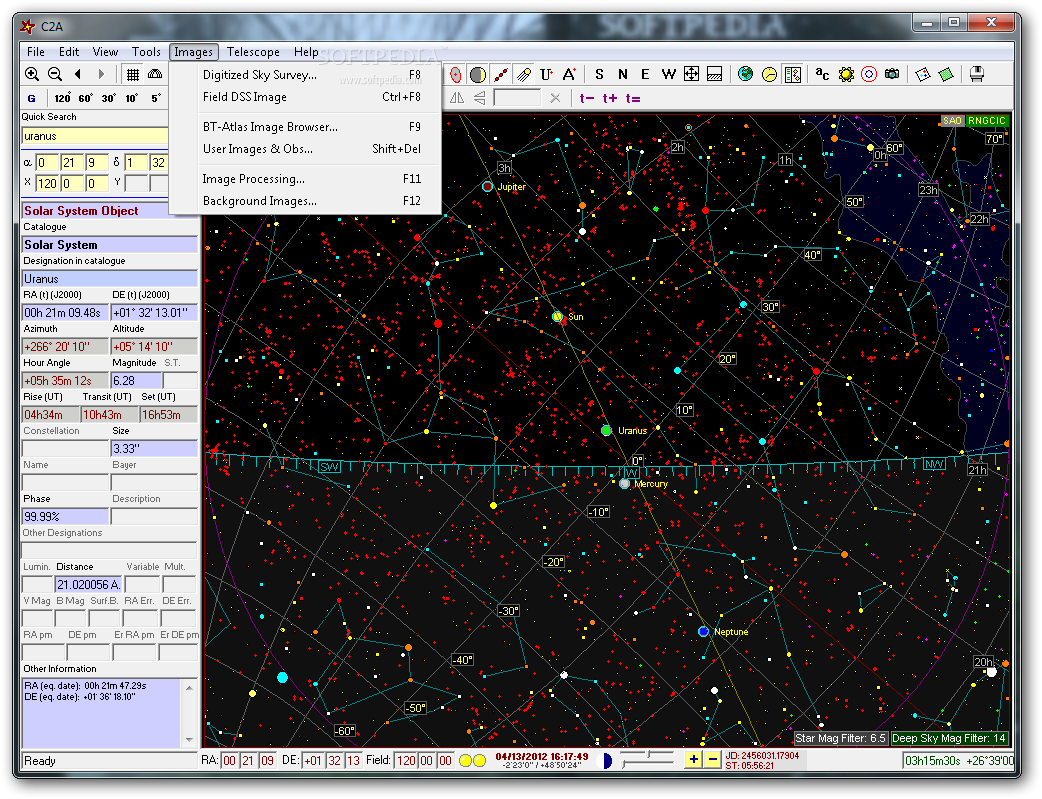The height and width of the screenshot is (799, 1042).
Task: Click the Other Information scrollbar down arrow
Action: [189, 740]
